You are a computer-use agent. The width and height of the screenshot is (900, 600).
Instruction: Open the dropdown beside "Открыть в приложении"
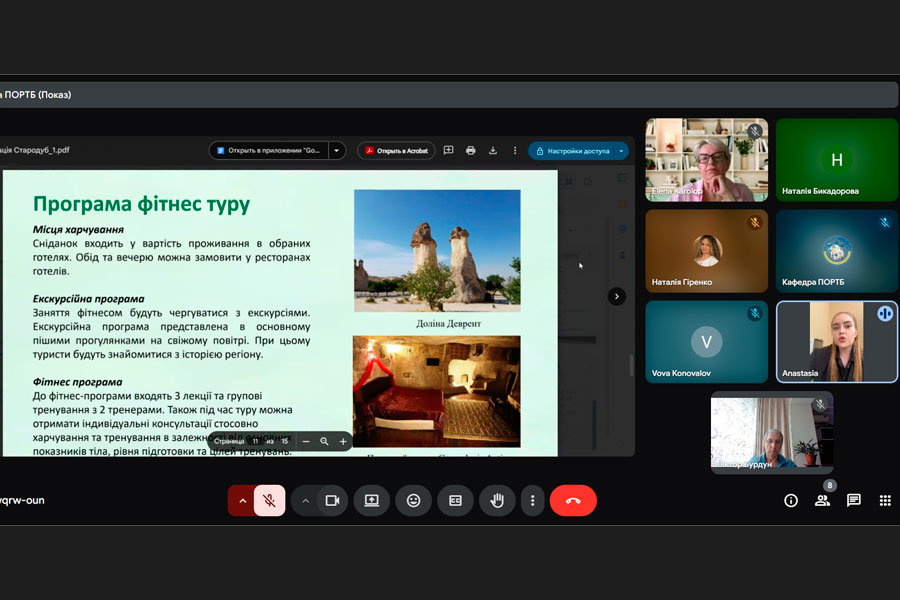point(338,151)
